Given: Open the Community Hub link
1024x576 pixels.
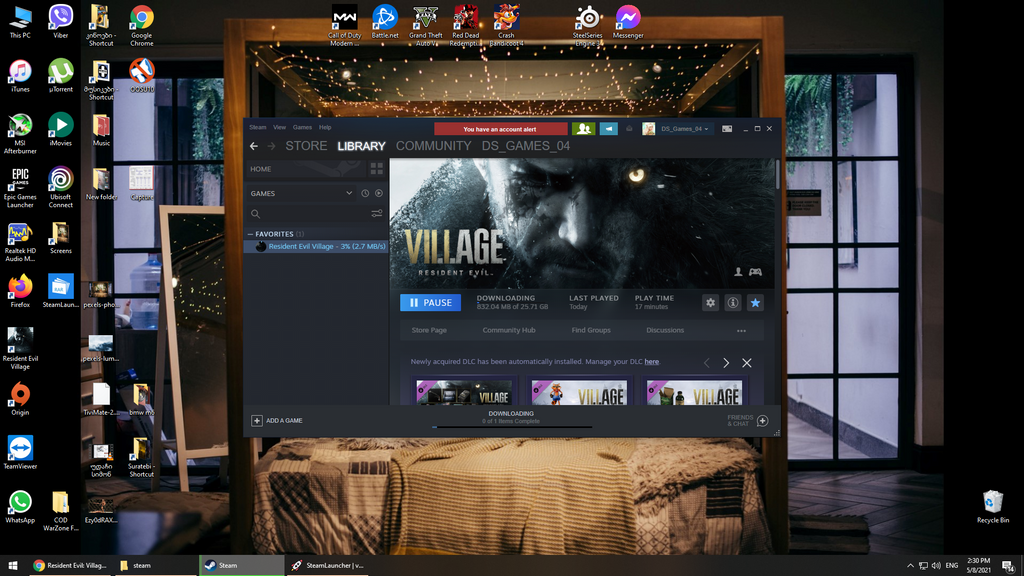Looking at the screenshot, I should coord(509,330).
